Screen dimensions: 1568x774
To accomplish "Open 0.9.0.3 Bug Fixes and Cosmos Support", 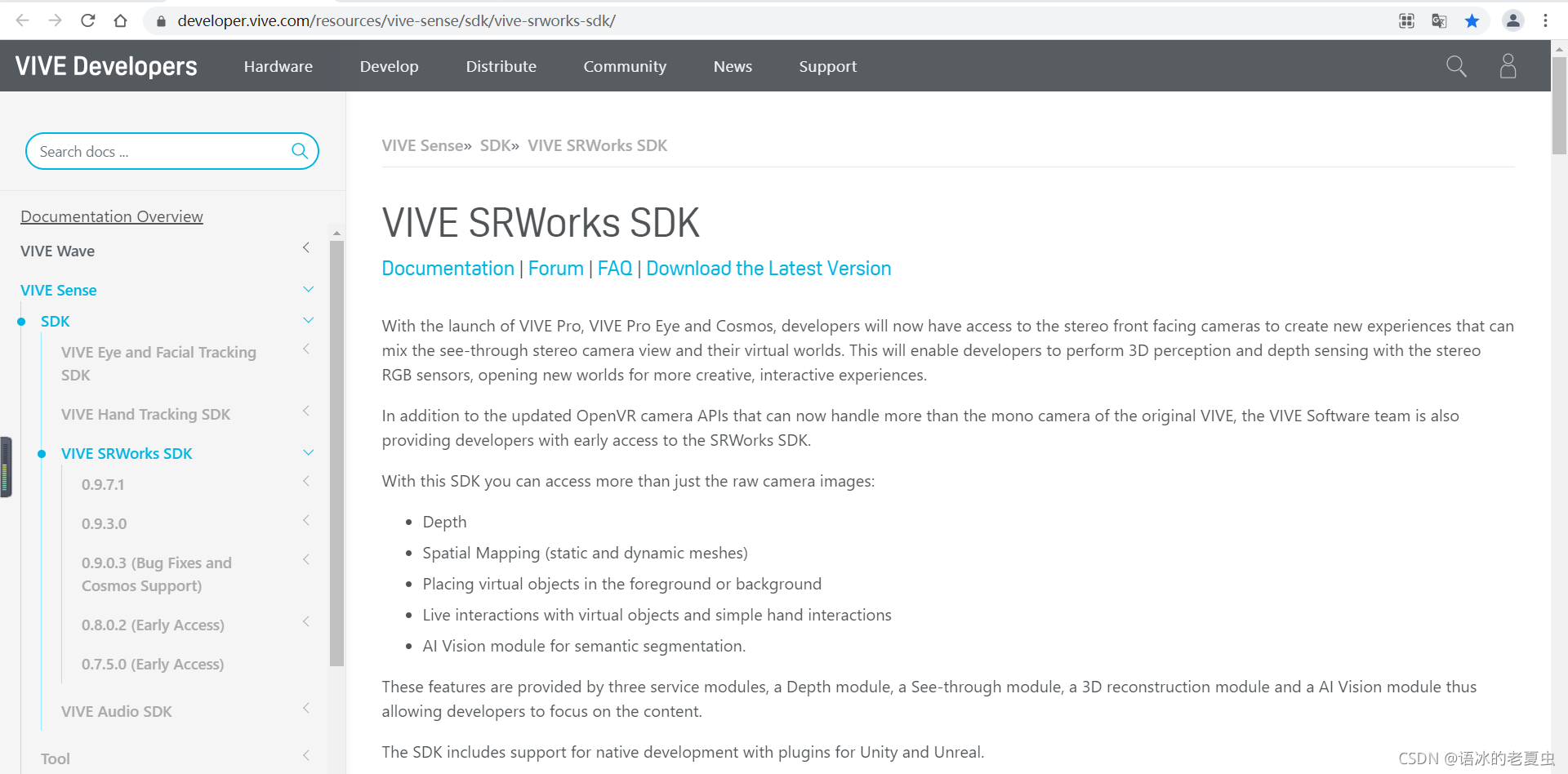I will click(x=157, y=574).
